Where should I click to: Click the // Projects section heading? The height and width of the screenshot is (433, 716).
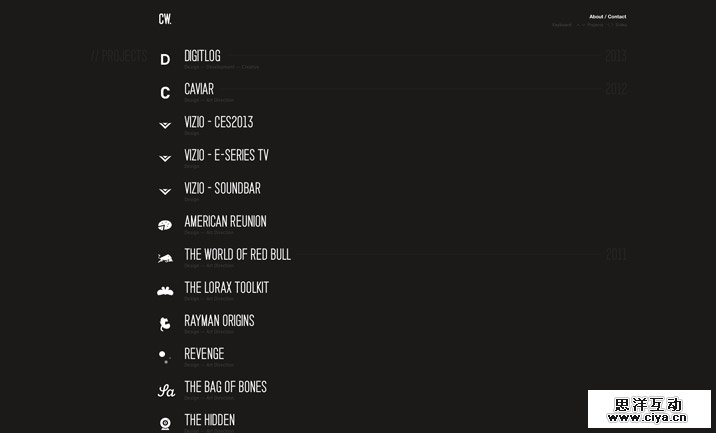119,56
